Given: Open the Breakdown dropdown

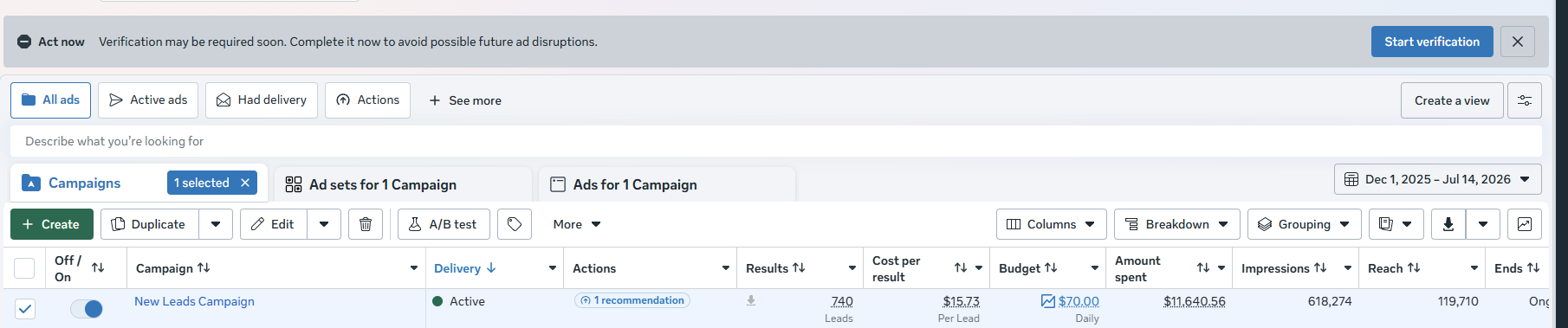Looking at the screenshot, I should point(1176,224).
